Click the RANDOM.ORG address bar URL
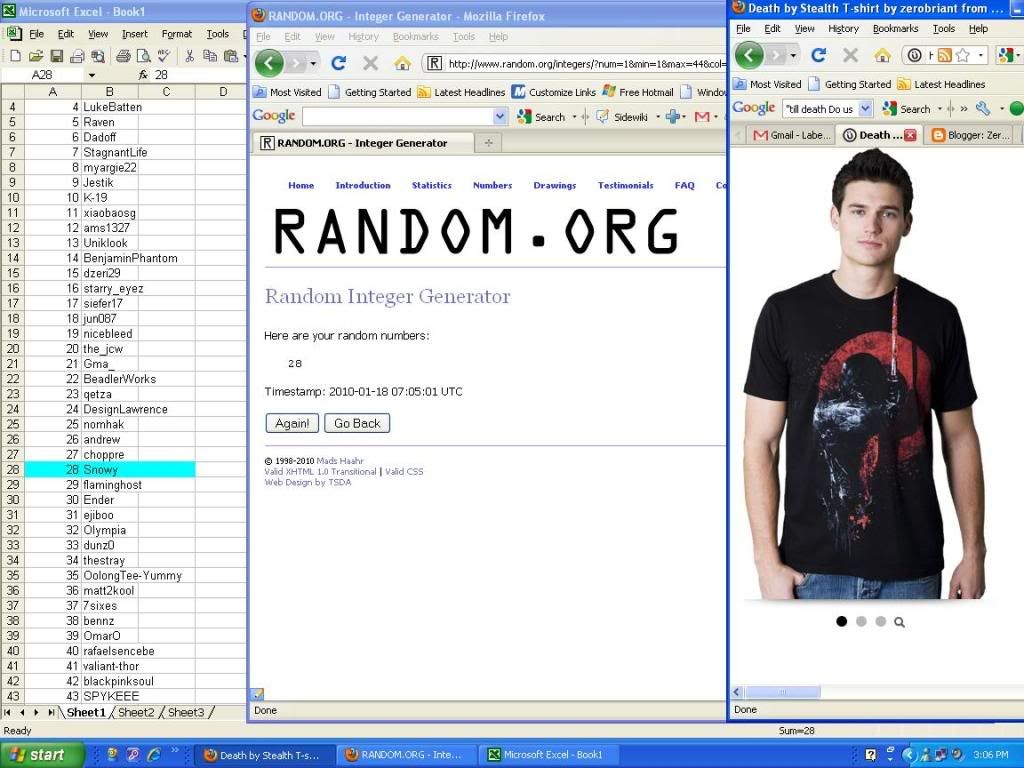 click(586, 64)
